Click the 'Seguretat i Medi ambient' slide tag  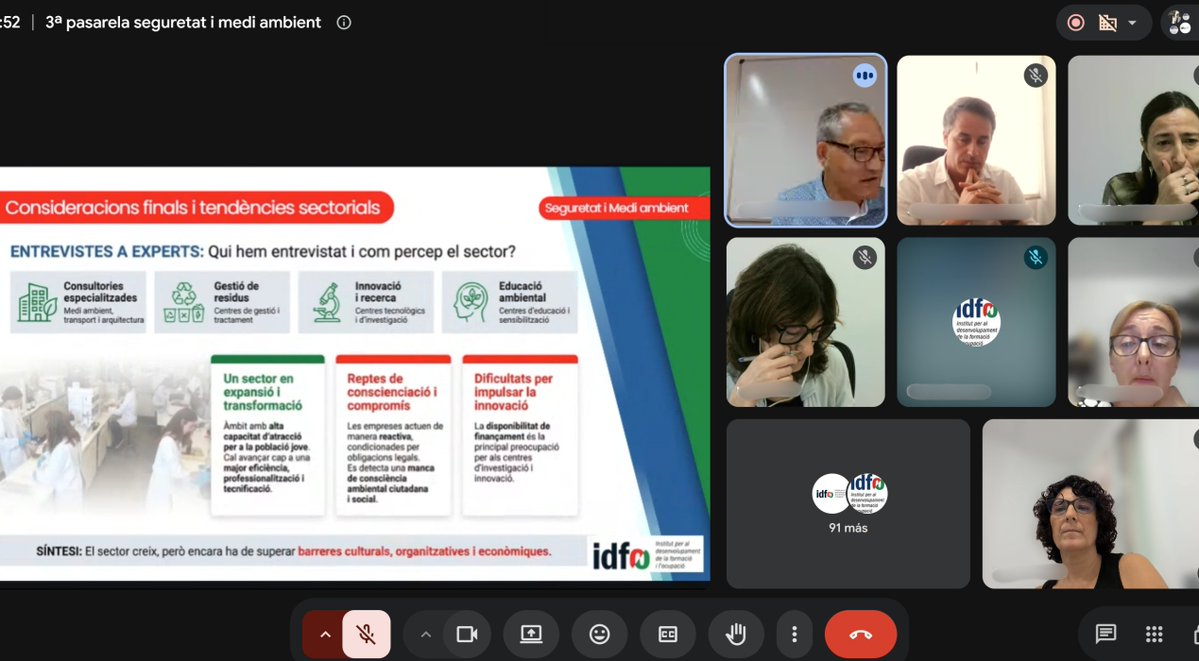[x=623, y=208]
